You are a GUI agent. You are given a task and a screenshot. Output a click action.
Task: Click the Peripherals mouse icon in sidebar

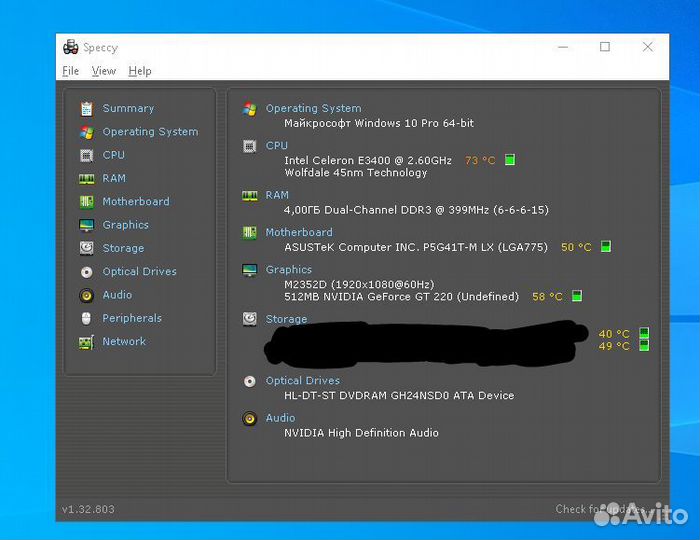click(x=87, y=319)
